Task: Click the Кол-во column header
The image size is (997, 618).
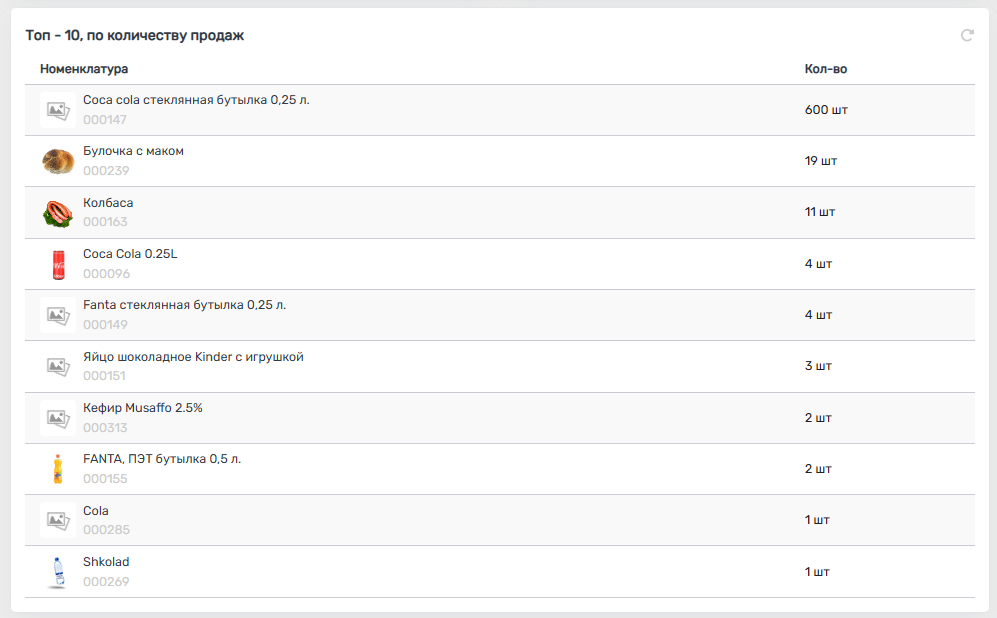Action: pyautogui.click(x=826, y=69)
